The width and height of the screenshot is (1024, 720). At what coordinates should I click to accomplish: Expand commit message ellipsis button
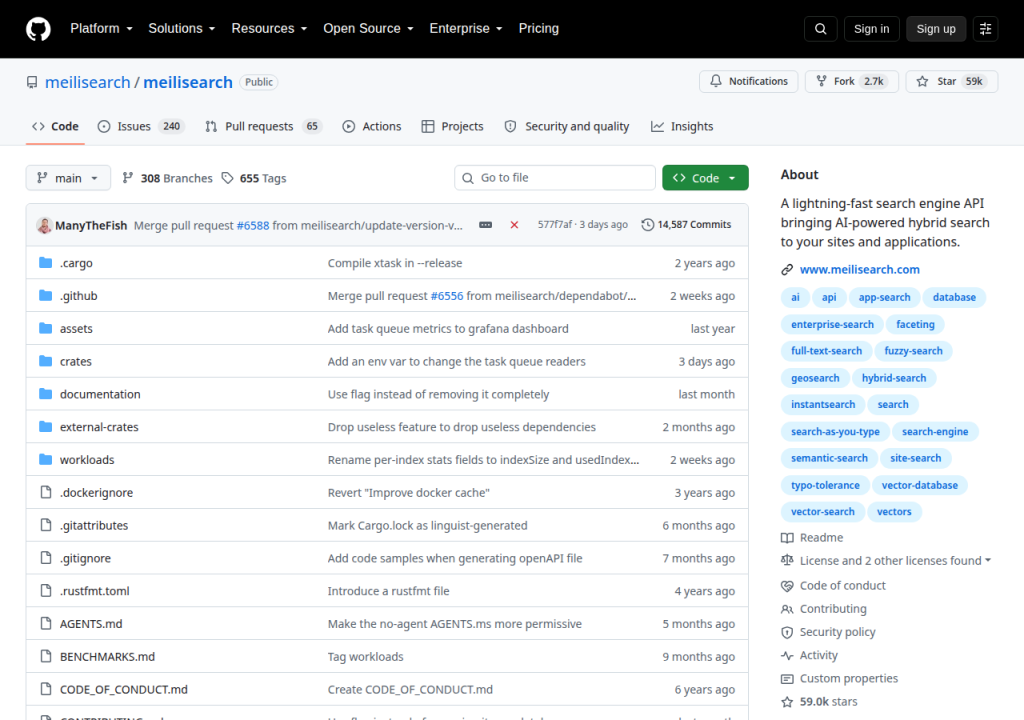pyautogui.click(x=485, y=225)
